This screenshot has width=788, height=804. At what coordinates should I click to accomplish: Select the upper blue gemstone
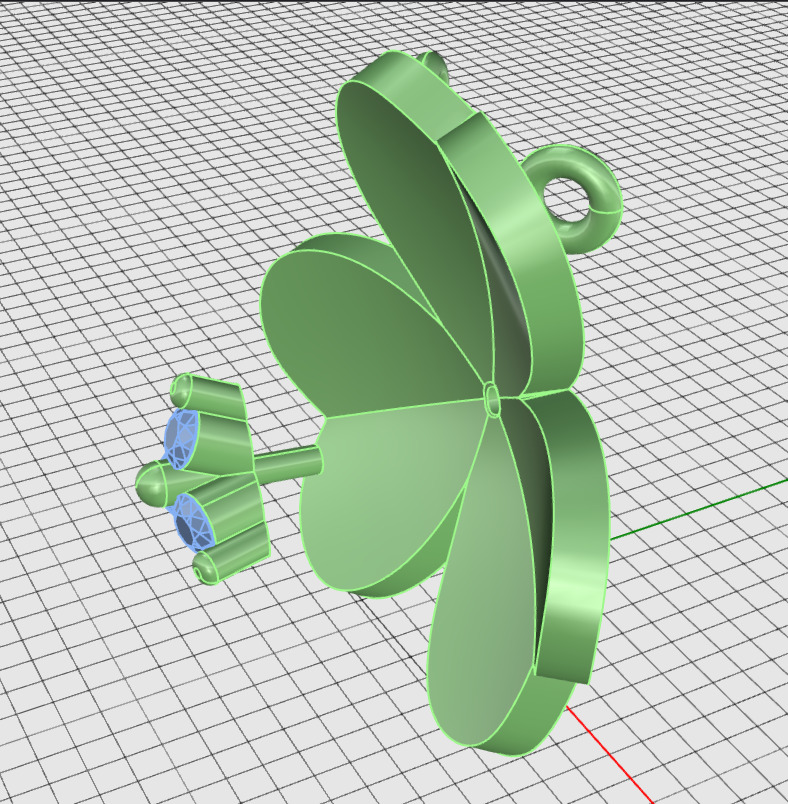[x=180, y=438]
